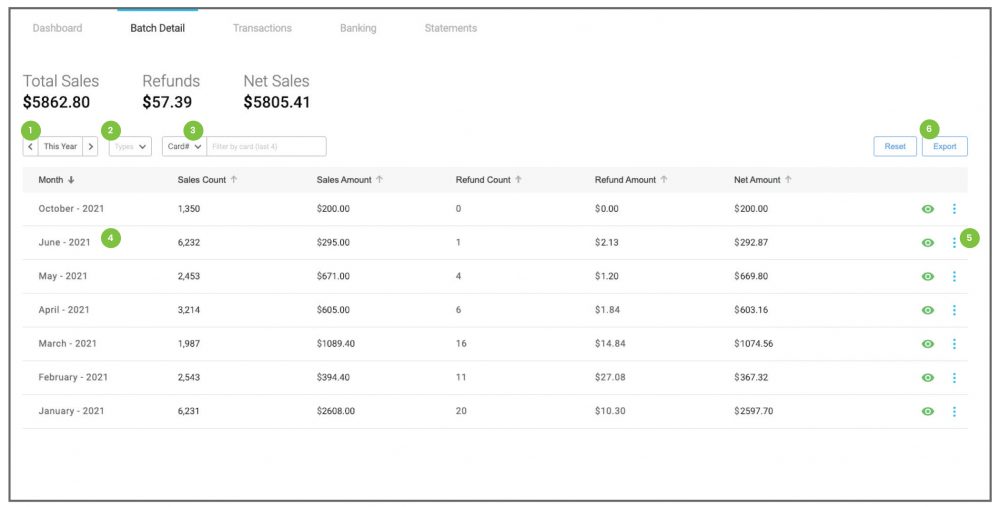Open more options for April - 2021 row
Image resolution: width=1000 pixels, height=507 pixels.
(954, 310)
